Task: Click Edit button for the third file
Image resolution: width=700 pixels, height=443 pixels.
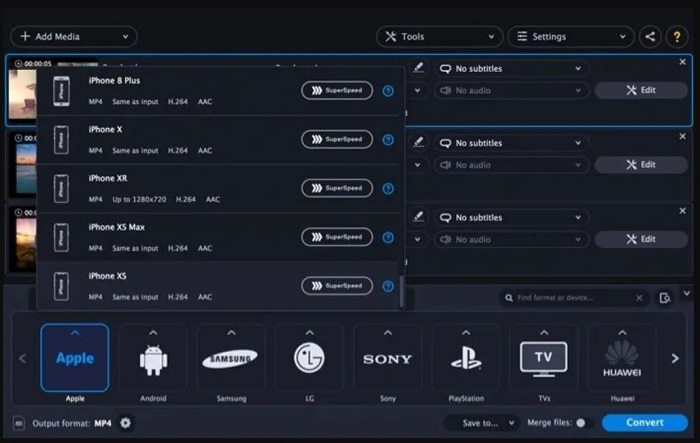Action: (x=641, y=239)
